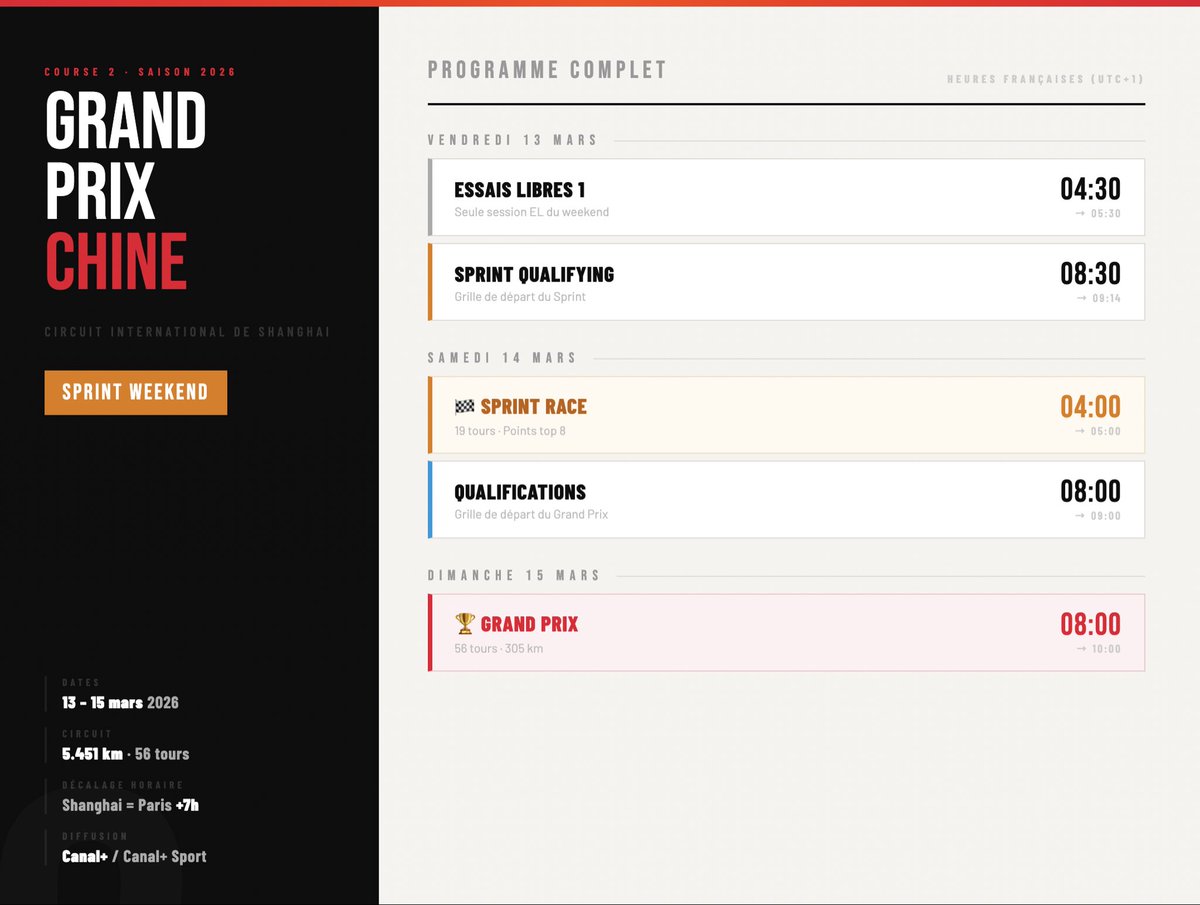Click the end time → 09:00 under Qualifications

(x=1098, y=516)
